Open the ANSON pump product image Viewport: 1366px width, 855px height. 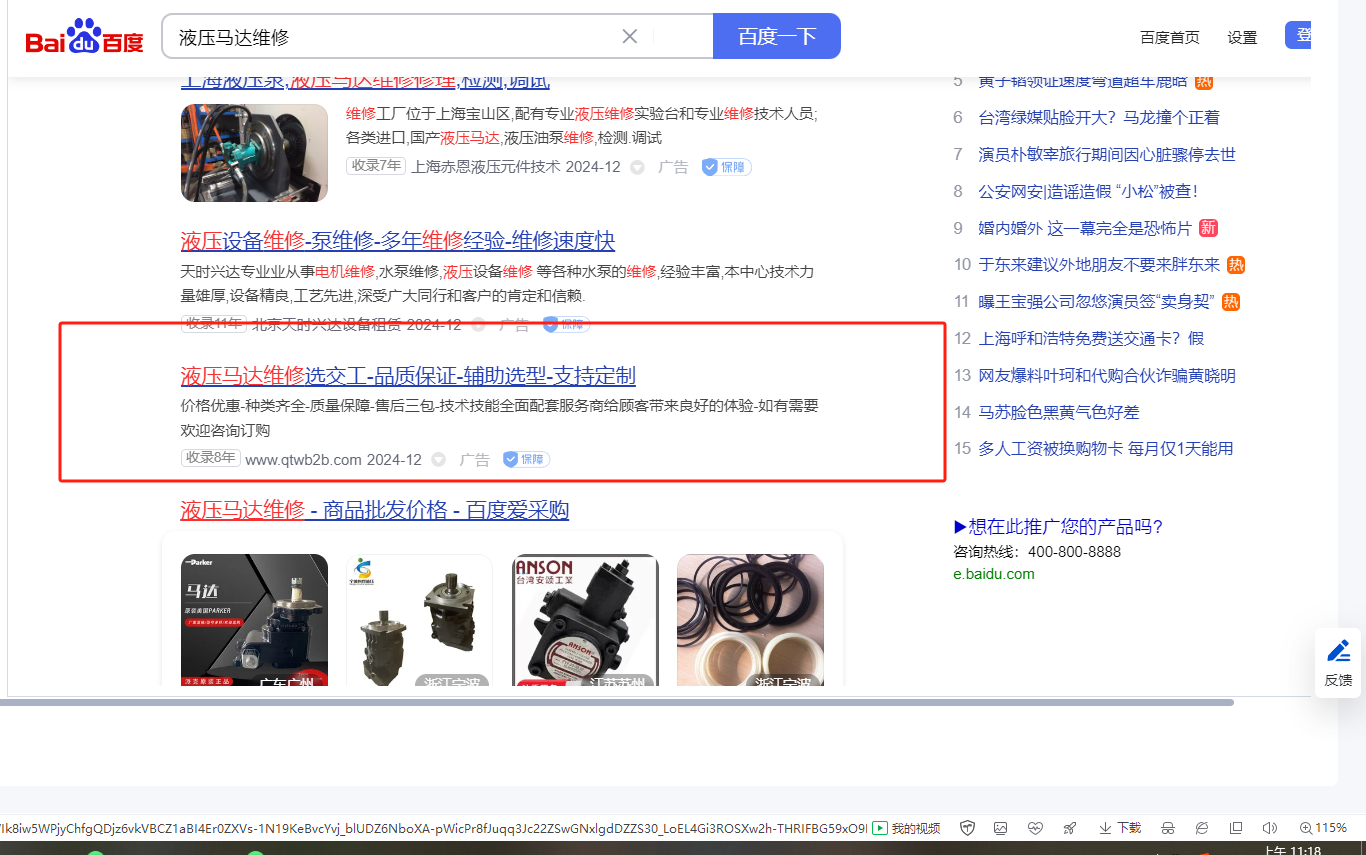point(585,620)
